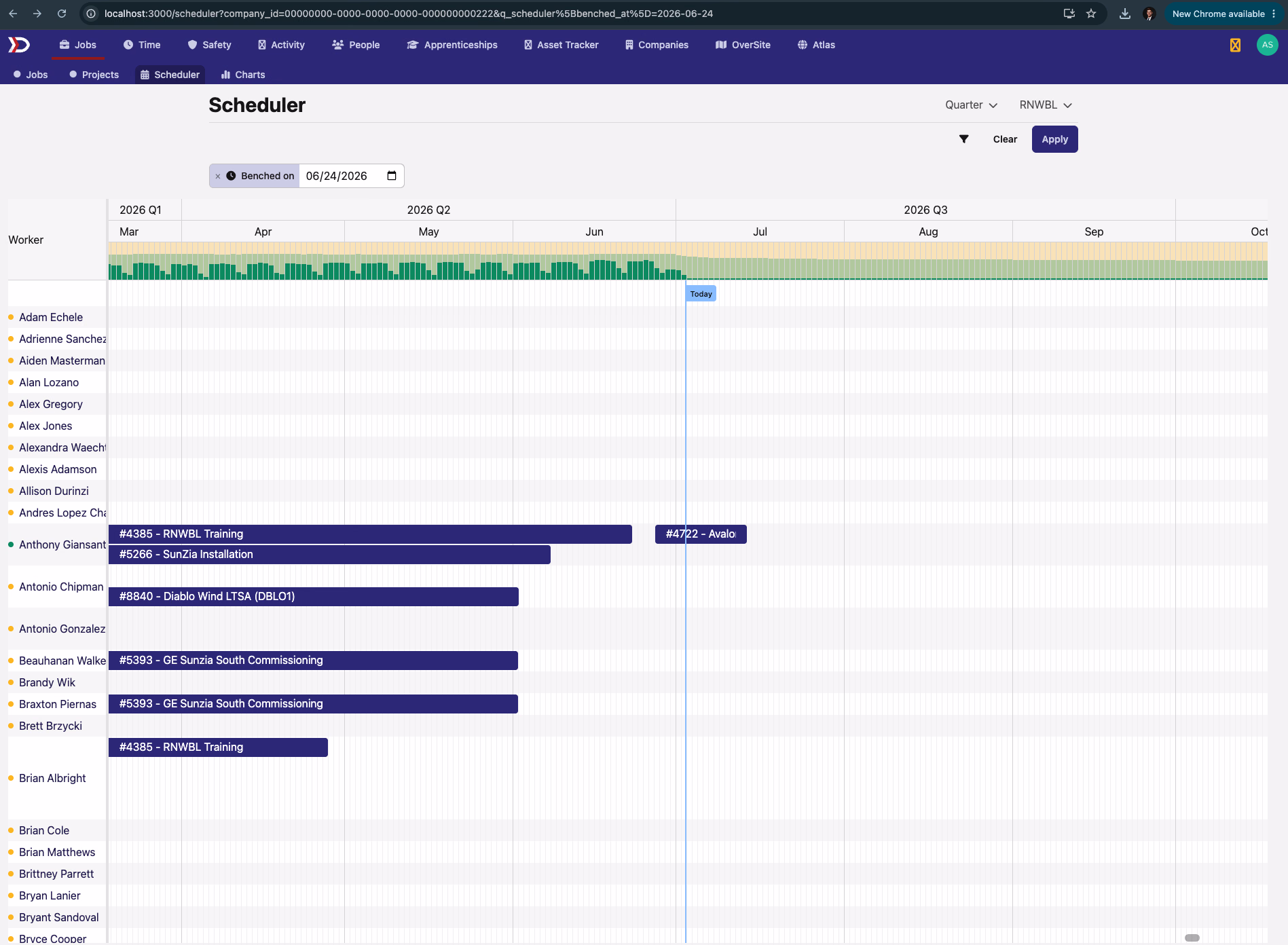Select the Scheduler sub-tab
The width and height of the screenshot is (1288, 945).
pos(170,75)
